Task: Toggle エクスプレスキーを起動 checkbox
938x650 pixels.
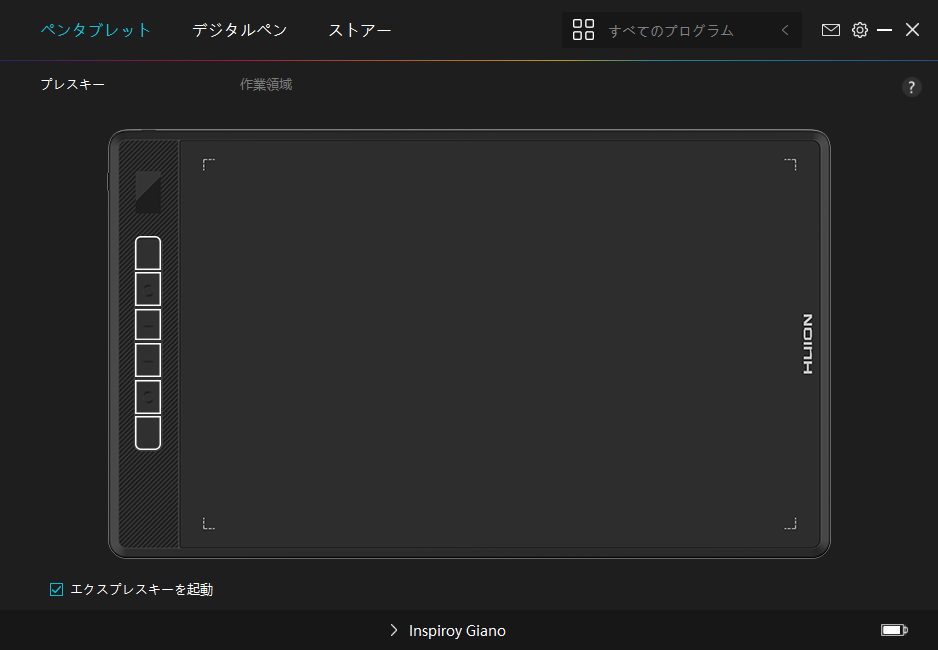Action: tap(56, 590)
